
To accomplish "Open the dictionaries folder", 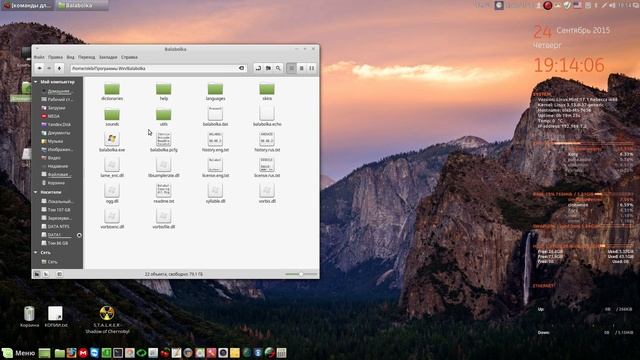I will (x=112, y=92).
